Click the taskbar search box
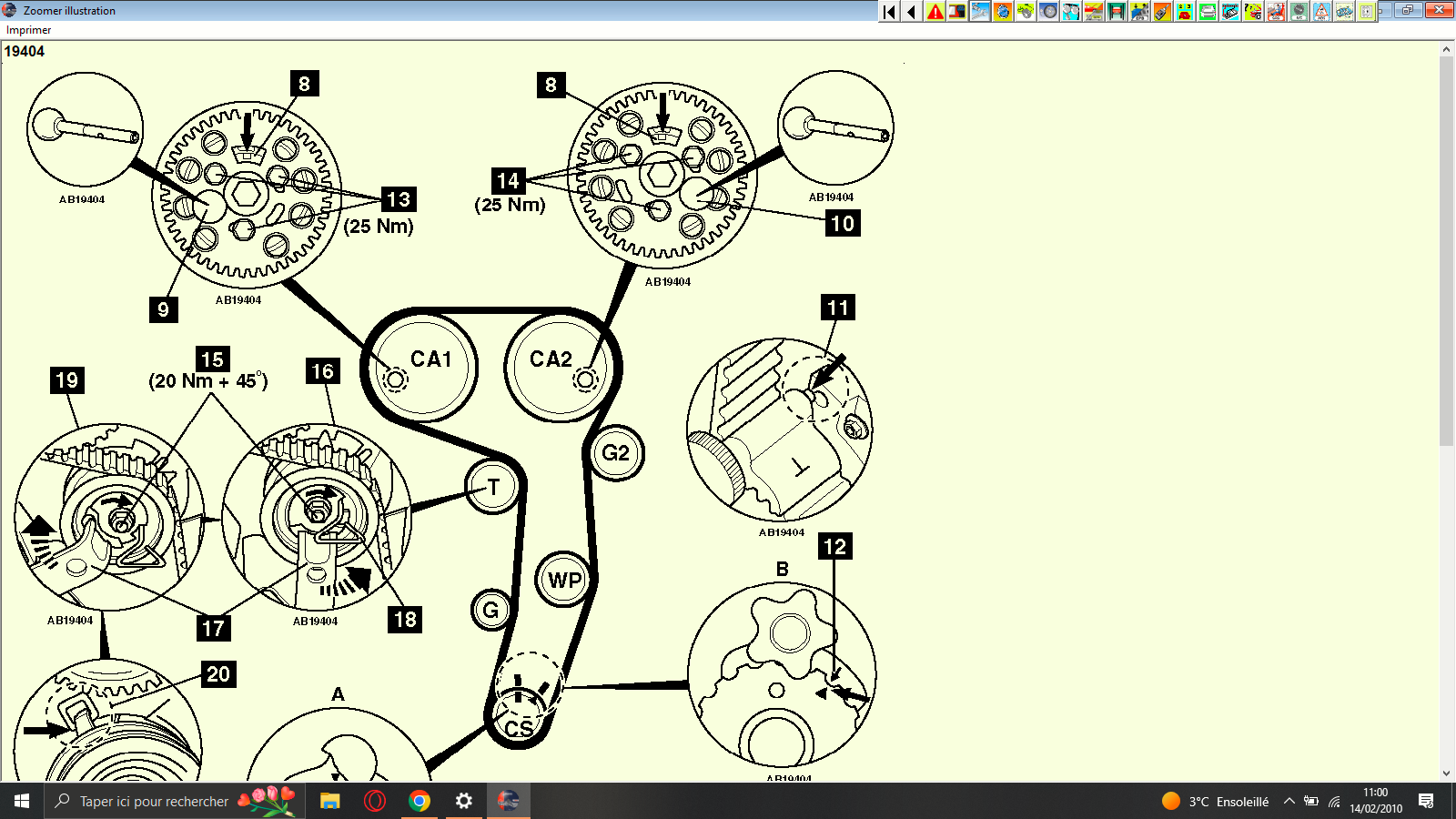Screen dimensions: 1456x819 (x=173, y=801)
